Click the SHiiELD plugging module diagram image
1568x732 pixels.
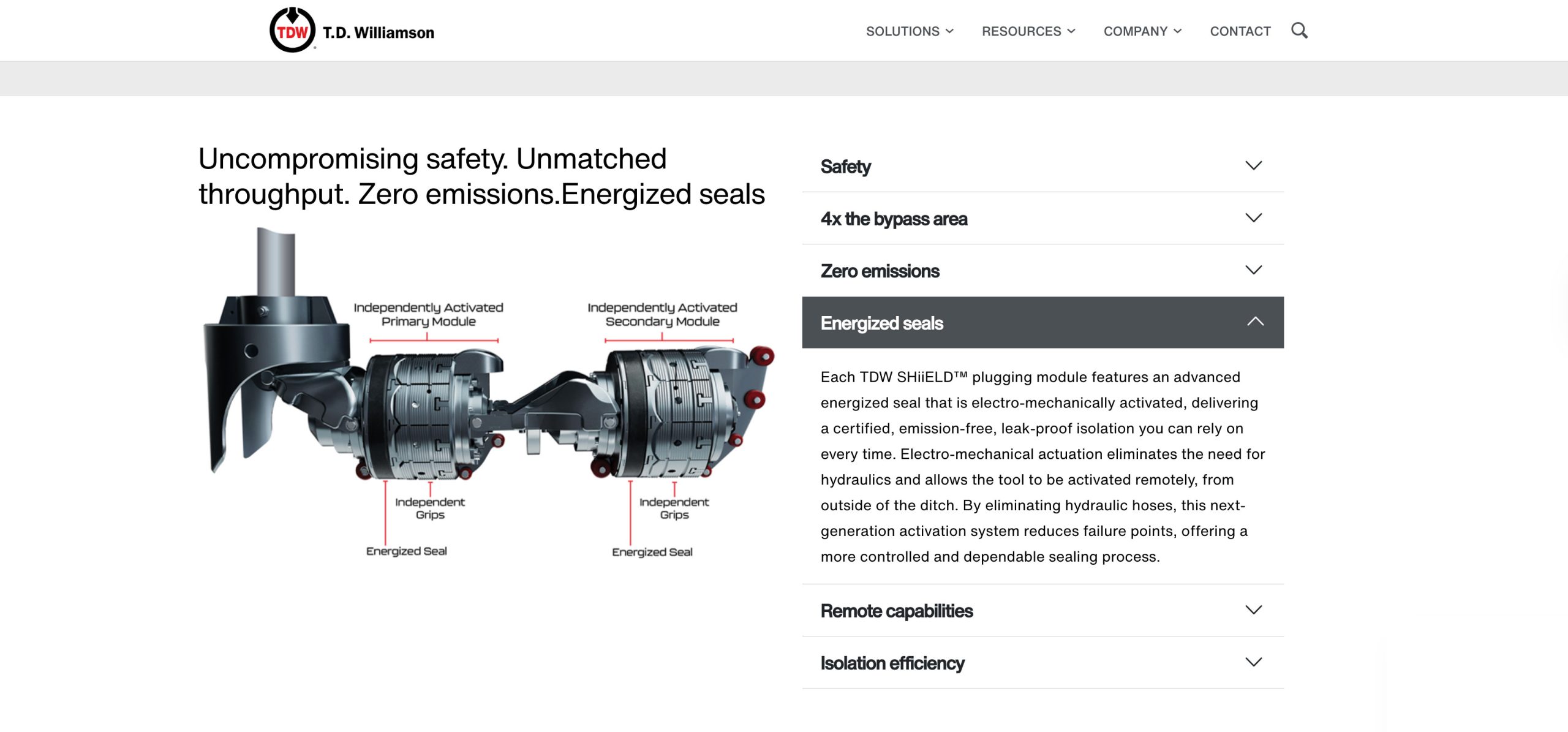tap(488, 393)
